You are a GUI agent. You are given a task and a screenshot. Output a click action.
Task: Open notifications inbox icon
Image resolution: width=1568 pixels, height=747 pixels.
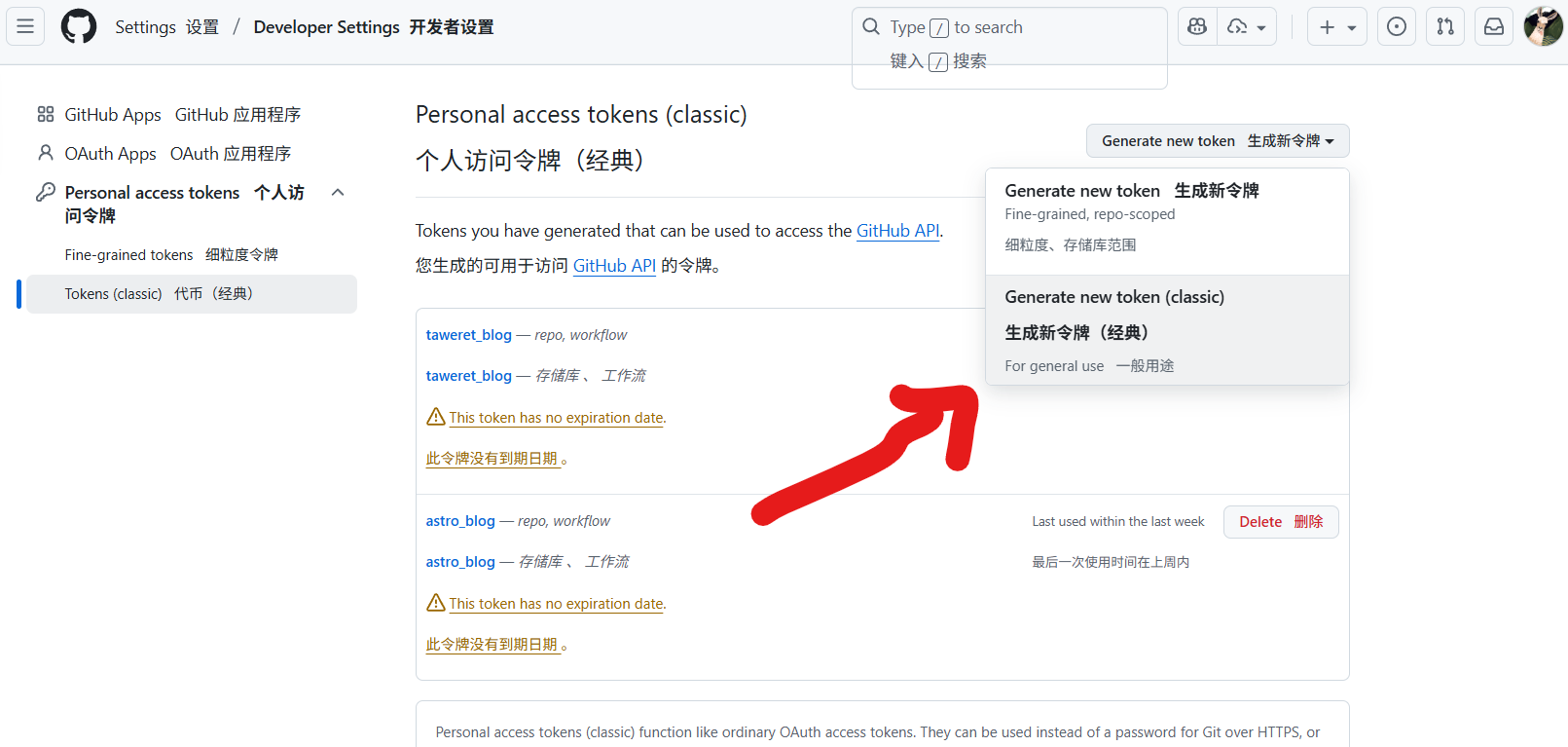click(x=1493, y=26)
